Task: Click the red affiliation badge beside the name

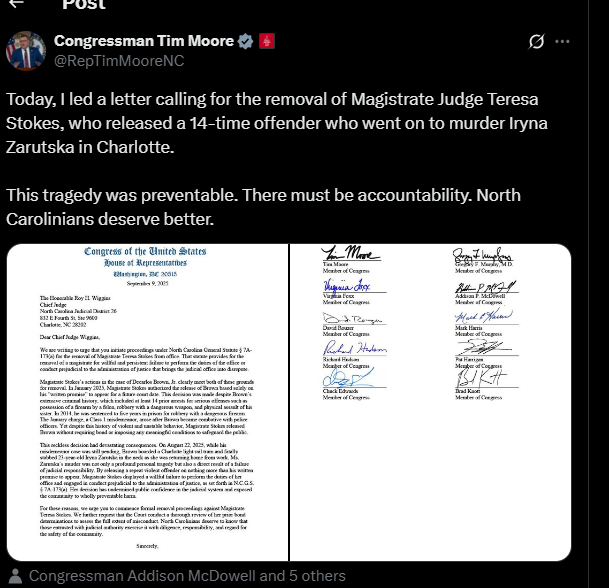Action: click(x=267, y=41)
